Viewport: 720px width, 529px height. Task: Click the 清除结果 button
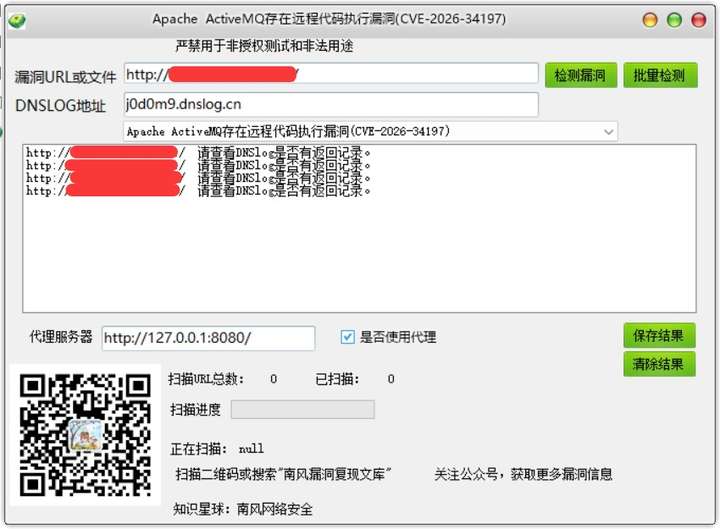[x=659, y=364]
